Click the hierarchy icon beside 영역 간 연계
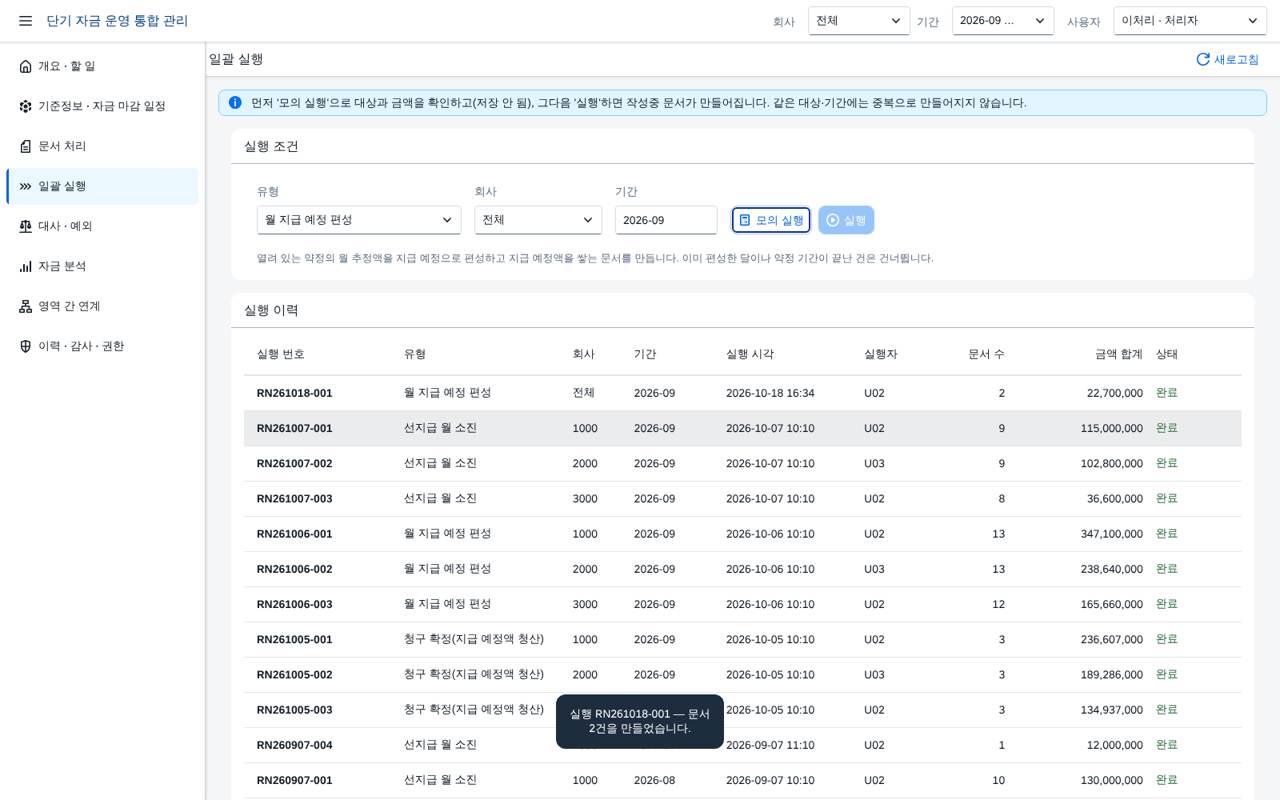 click(x=25, y=306)
